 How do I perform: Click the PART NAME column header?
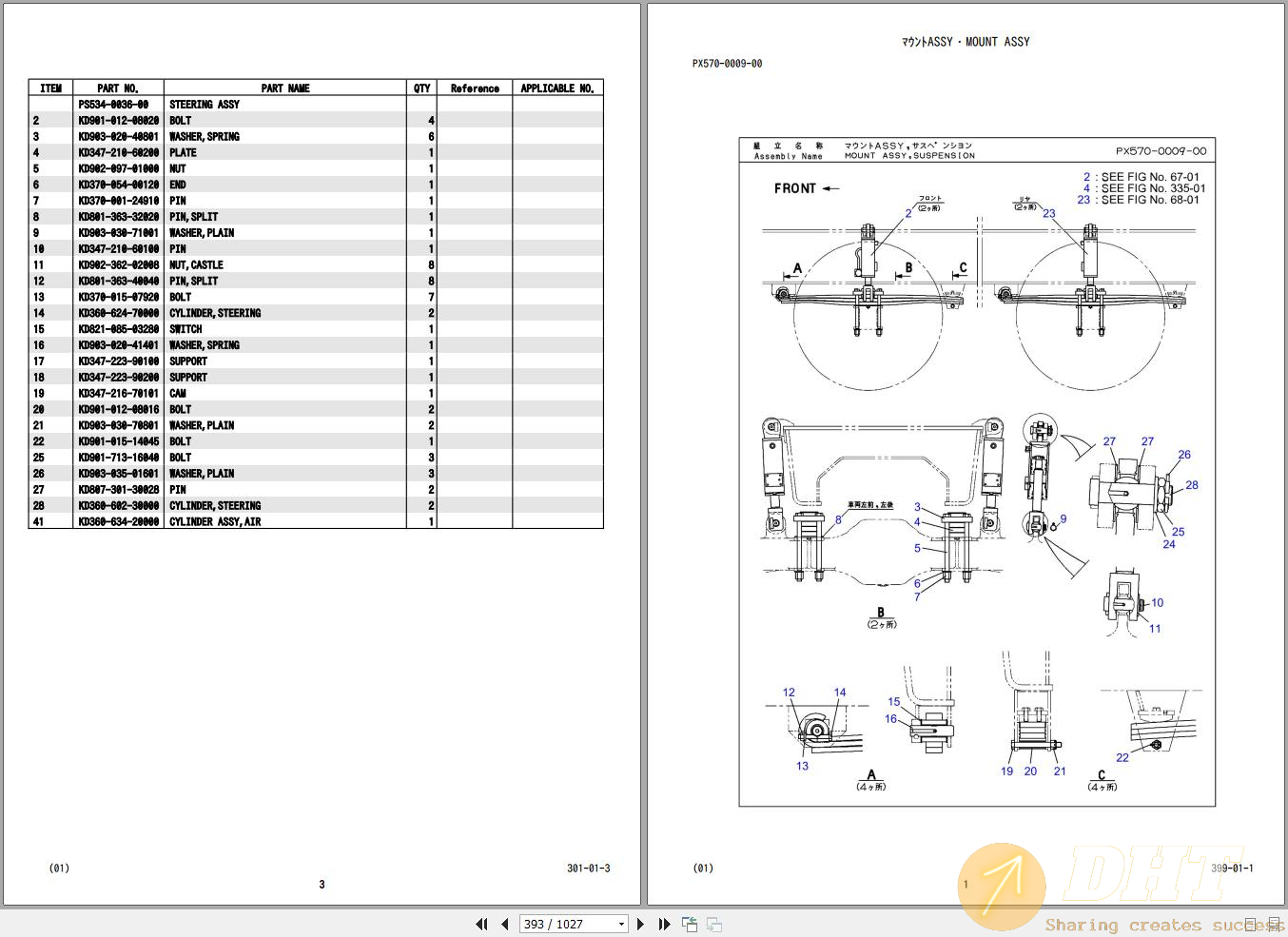click(285, 88)
